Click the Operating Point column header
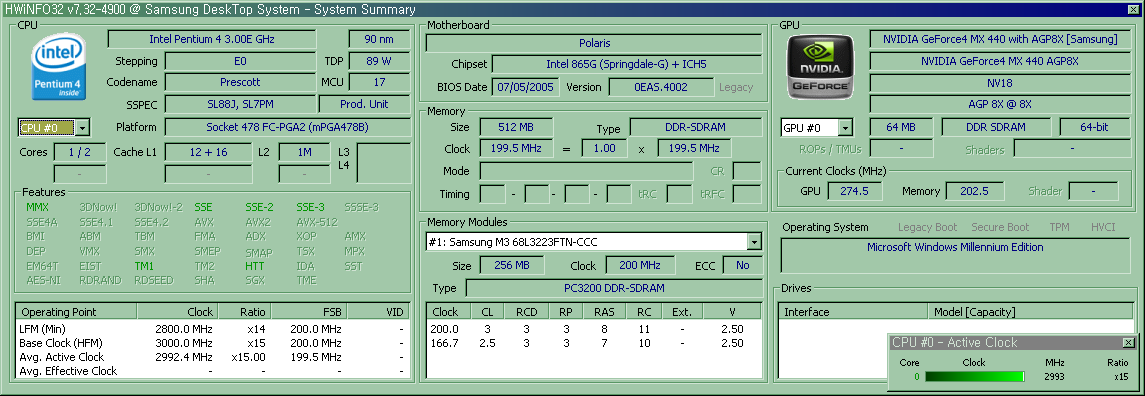 pos(76,312)
